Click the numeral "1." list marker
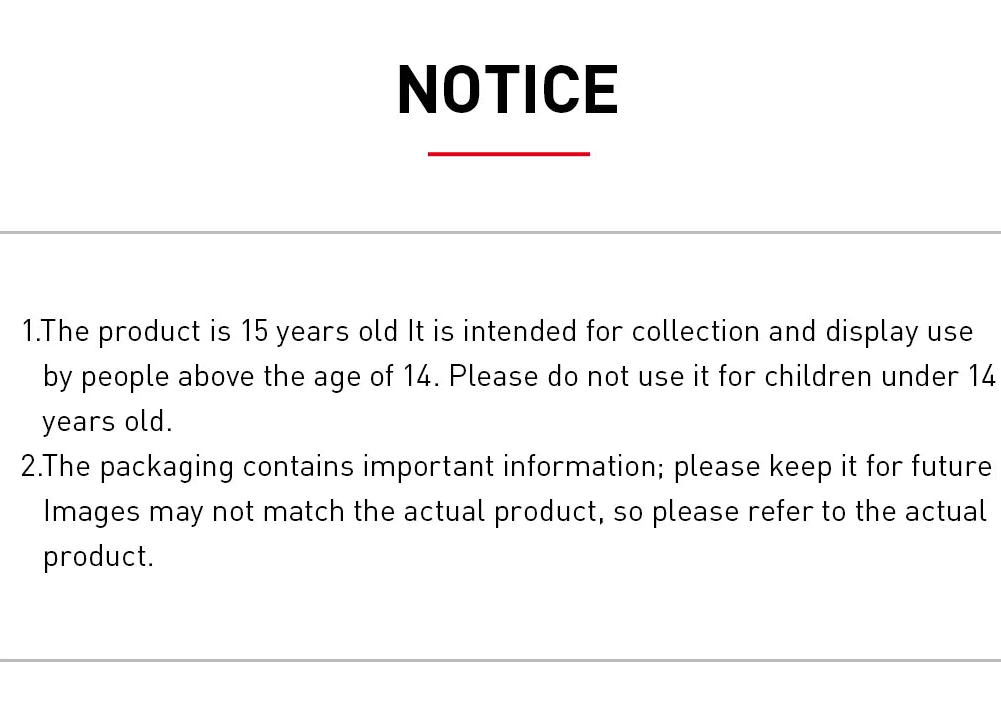This screenshot has height=713, width=1001. pos(30,331)
